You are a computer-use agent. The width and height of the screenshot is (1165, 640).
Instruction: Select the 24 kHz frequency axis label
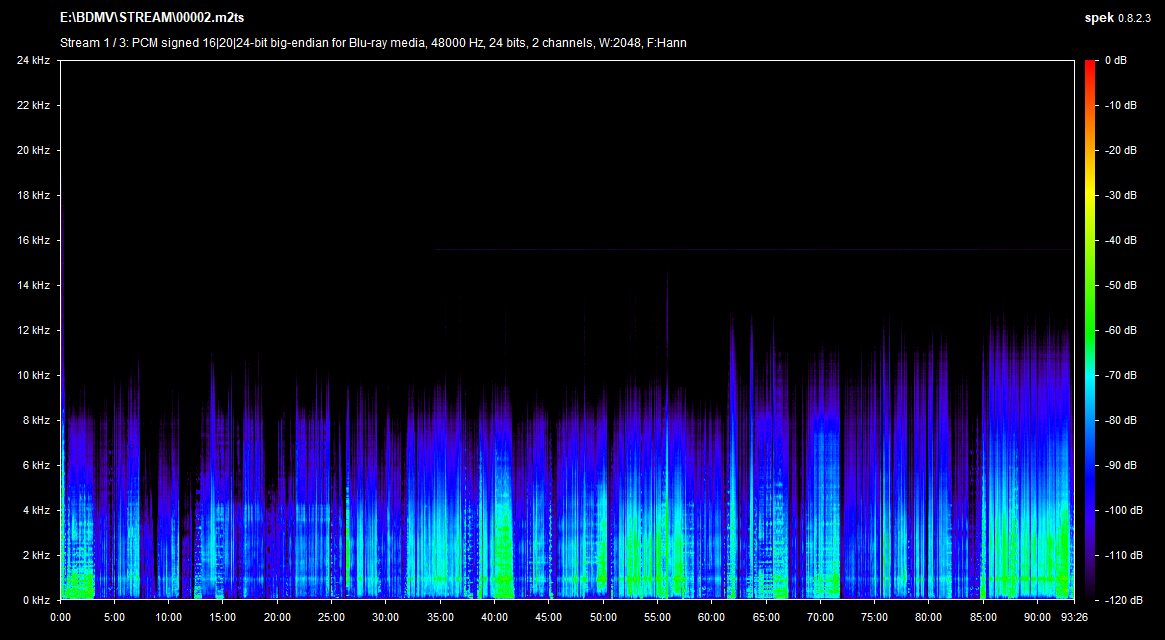(33, 61)
